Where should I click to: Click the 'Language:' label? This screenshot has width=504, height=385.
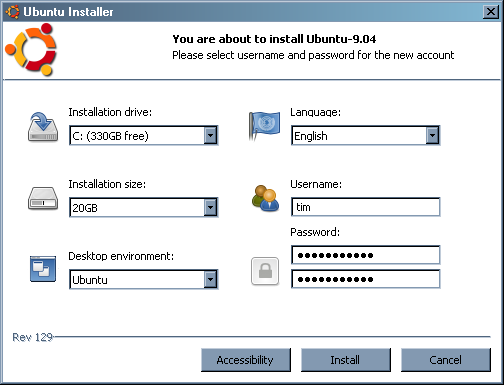[315, 112]
